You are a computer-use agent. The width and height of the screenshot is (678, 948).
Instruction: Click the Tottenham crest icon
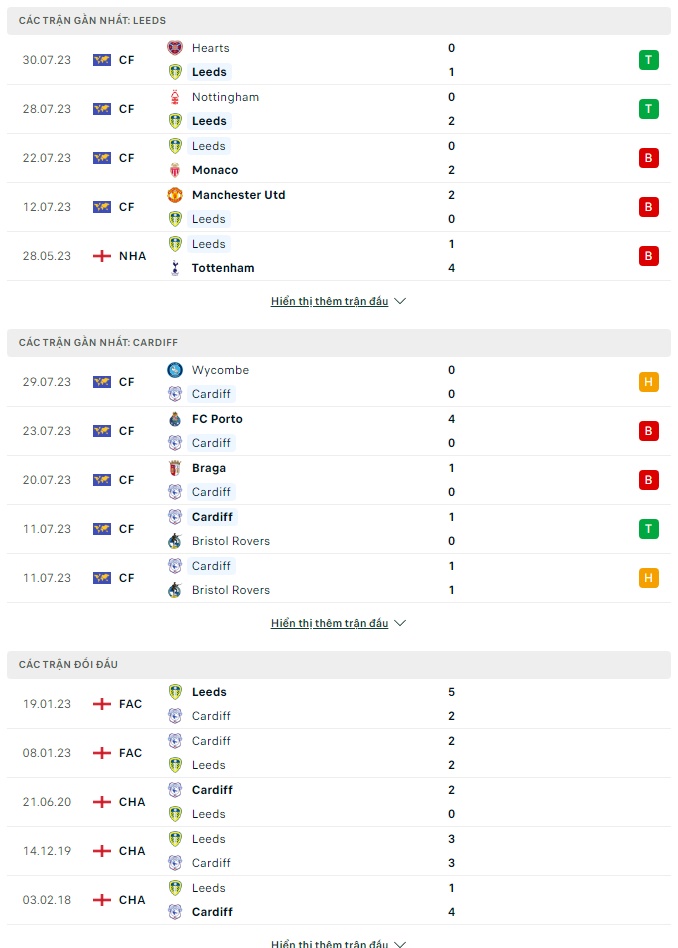[175, 268]
